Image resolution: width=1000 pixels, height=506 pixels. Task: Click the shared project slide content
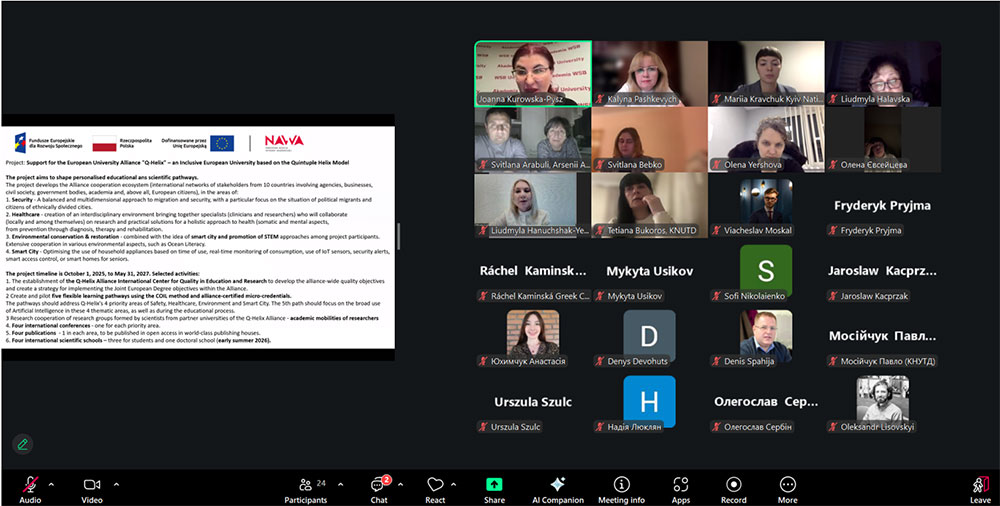tap(198, 236)
